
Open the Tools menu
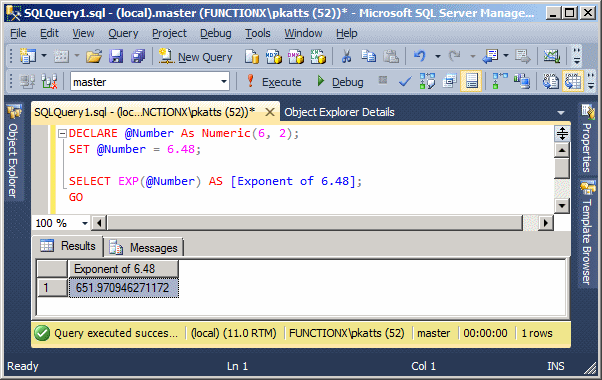(x=258, y=34)
